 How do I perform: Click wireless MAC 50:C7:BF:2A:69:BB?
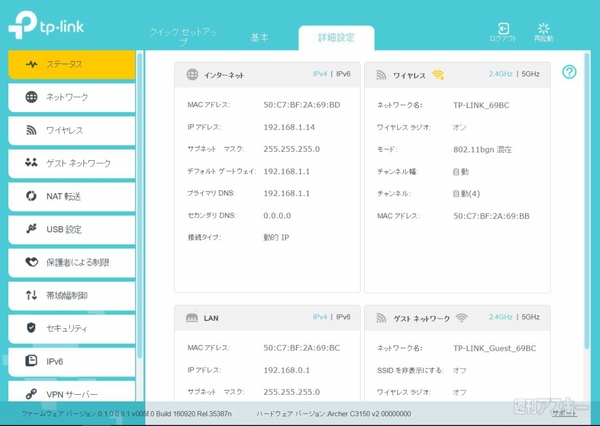(x=491, y=216)
